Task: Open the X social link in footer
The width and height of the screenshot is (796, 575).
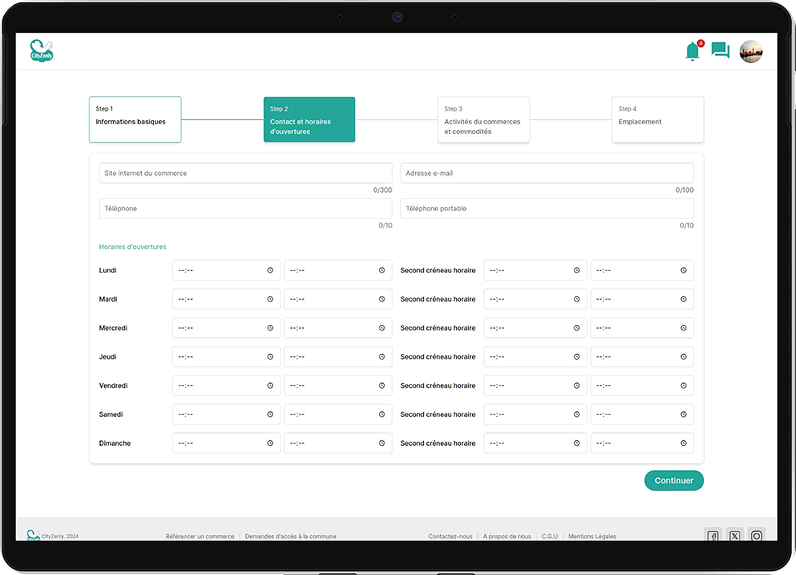Action: 735,536
